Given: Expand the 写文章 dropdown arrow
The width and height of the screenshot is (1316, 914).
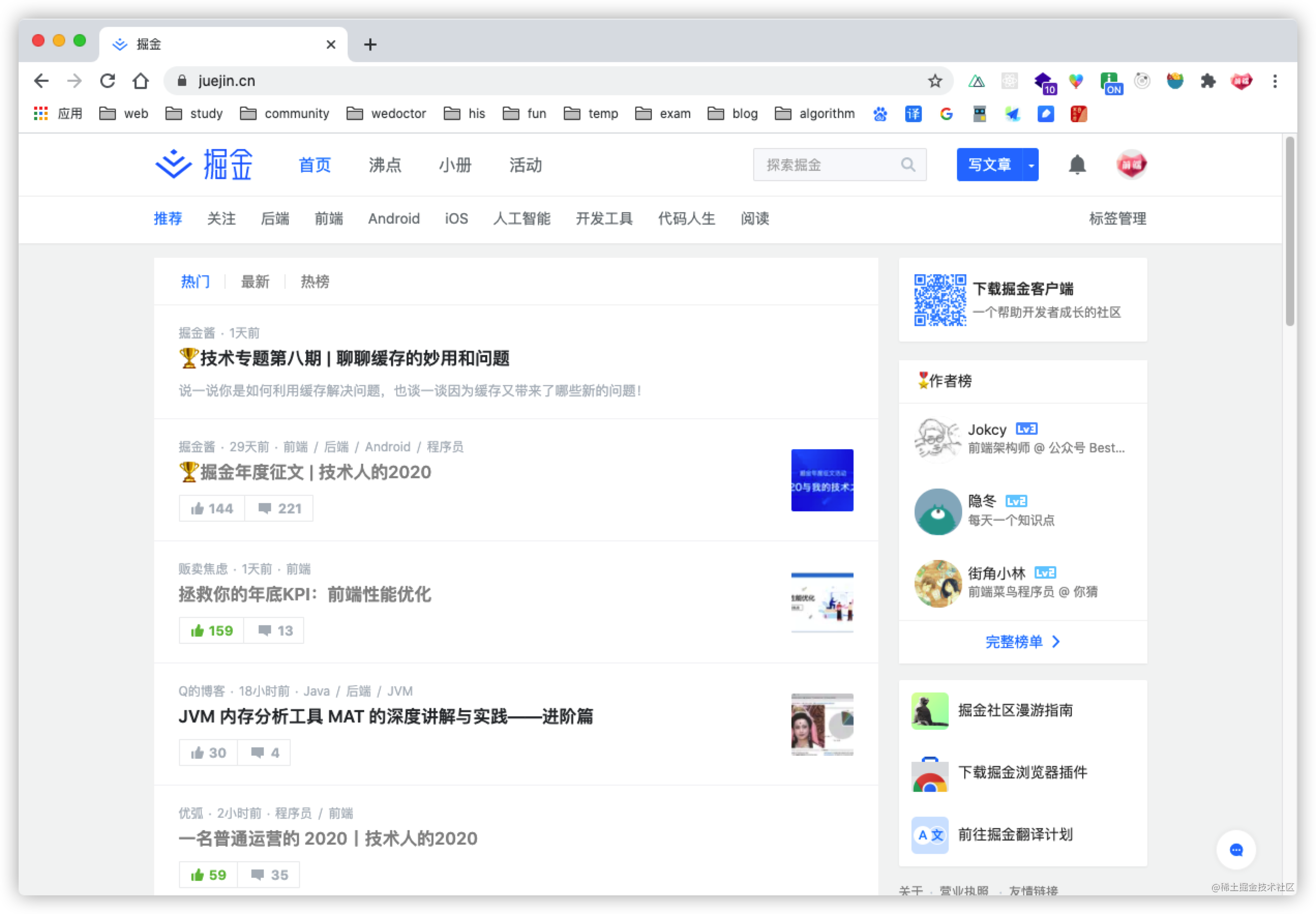Looking at the screenshot, I should (1030, 165).
